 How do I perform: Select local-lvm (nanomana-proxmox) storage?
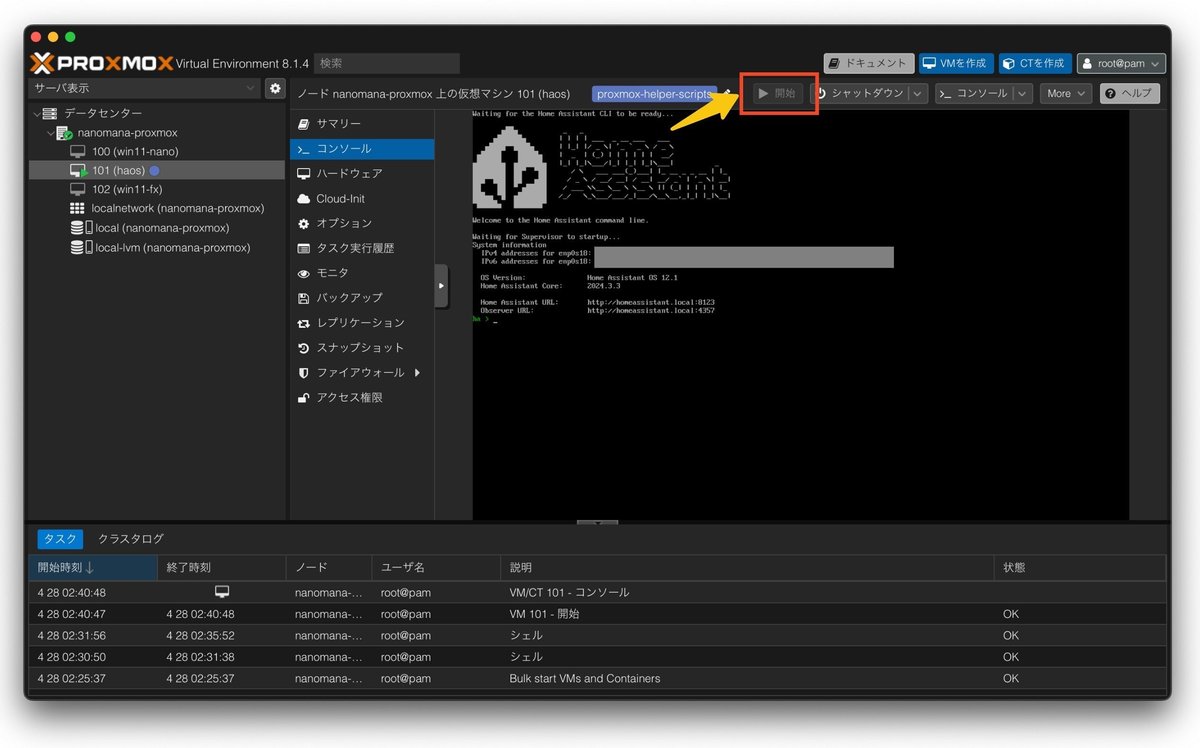pyautogui.click(x=172, y=247)
